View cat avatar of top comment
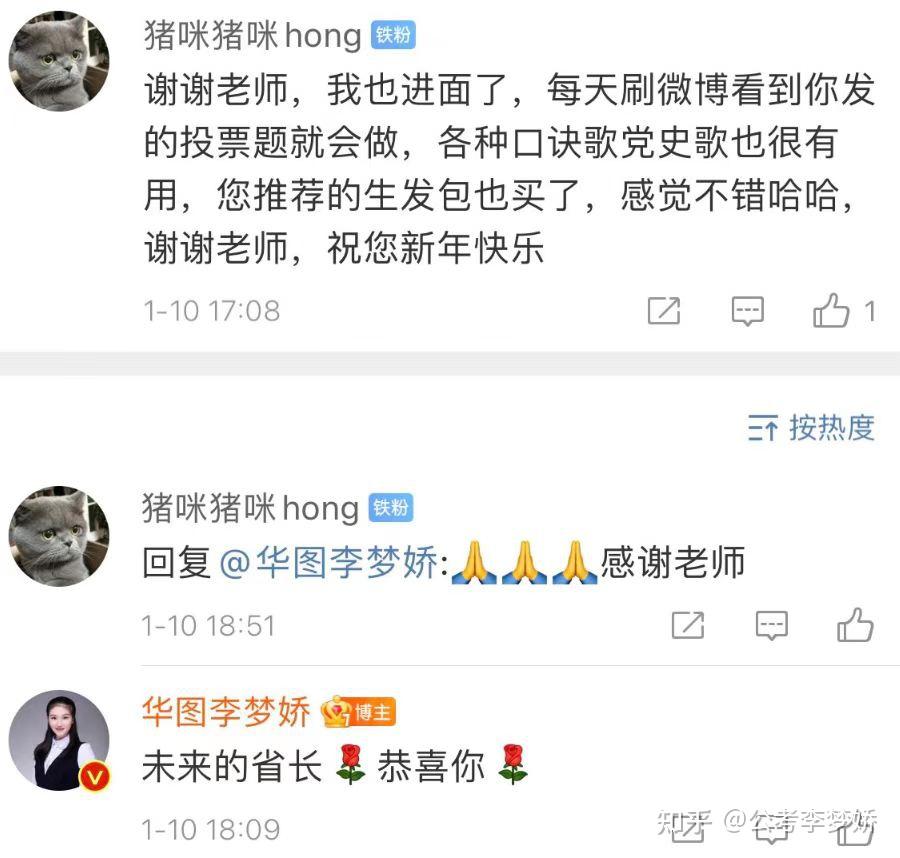 tap(59, 61)
